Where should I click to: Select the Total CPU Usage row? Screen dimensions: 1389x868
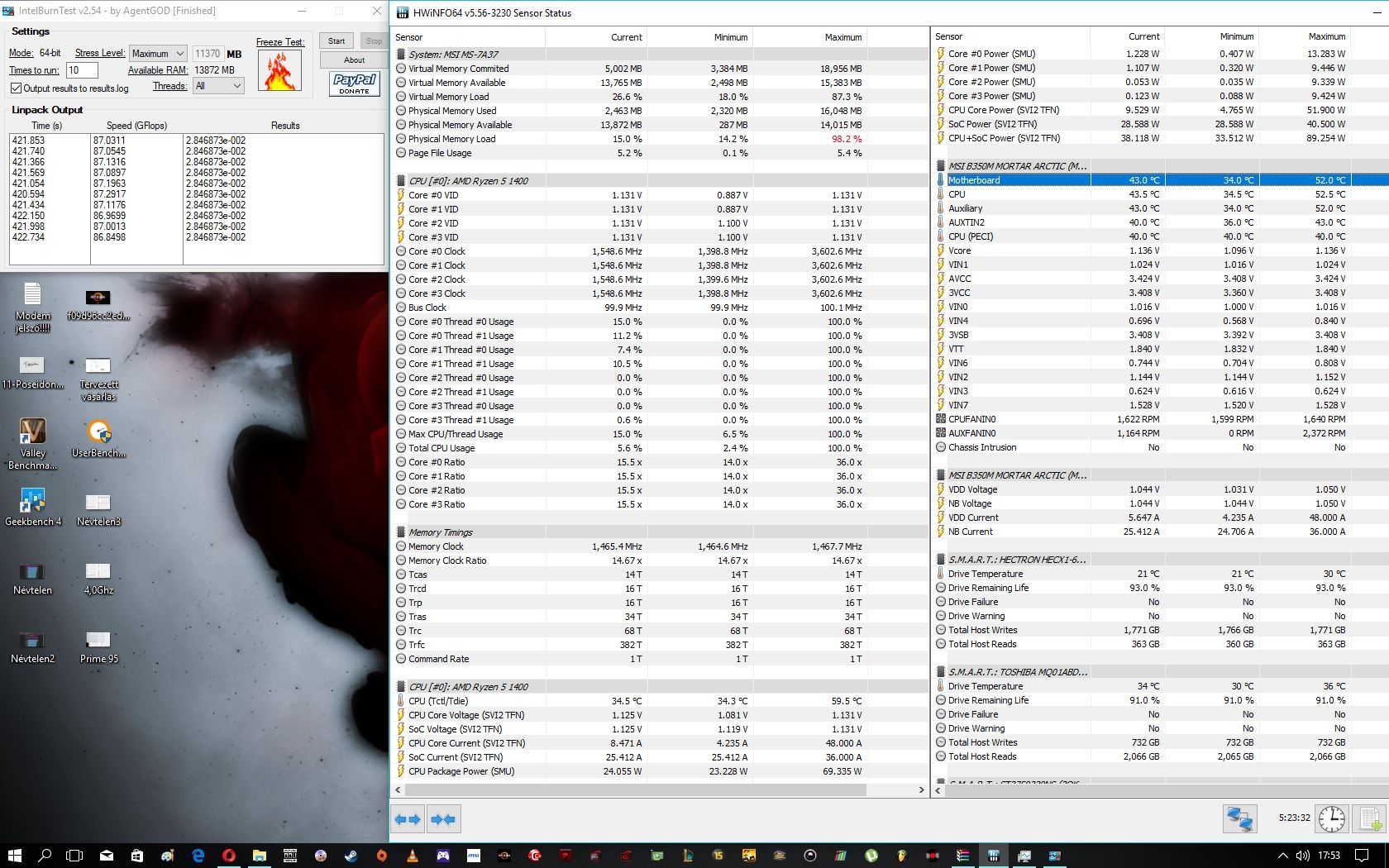point(660,448)
